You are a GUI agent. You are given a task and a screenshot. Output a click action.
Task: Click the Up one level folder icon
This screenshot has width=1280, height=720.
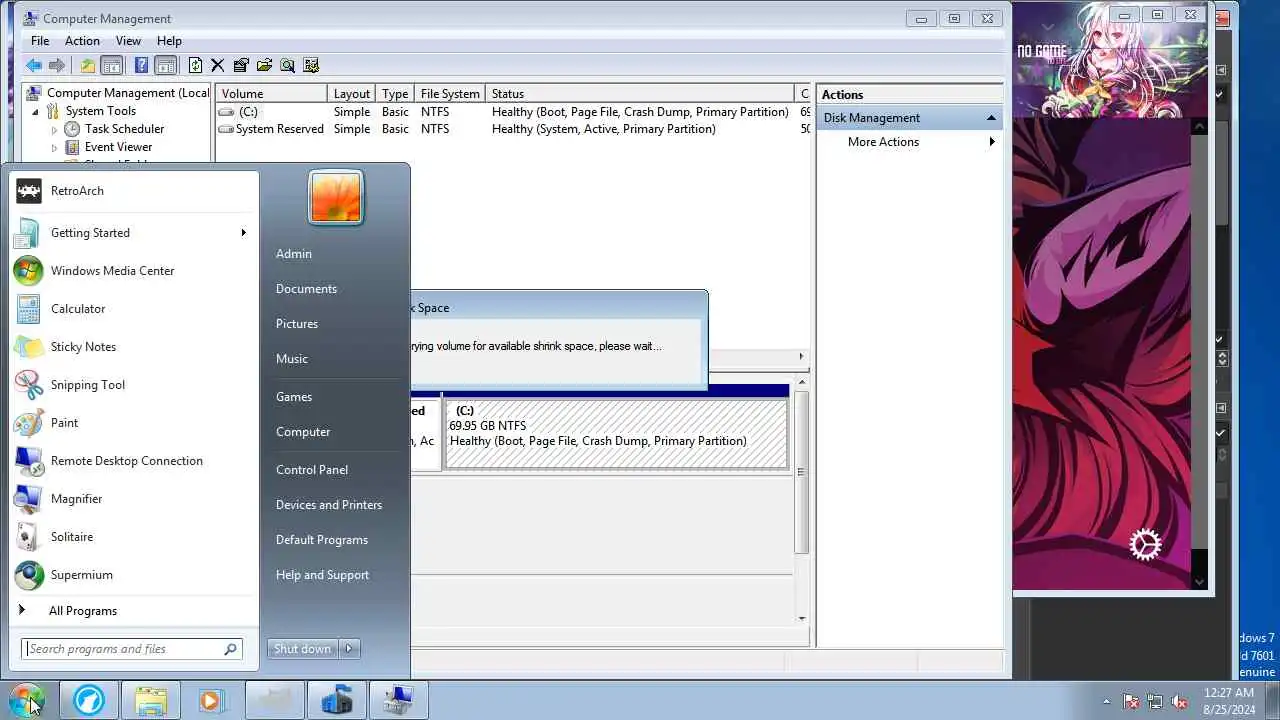(88, 65)
